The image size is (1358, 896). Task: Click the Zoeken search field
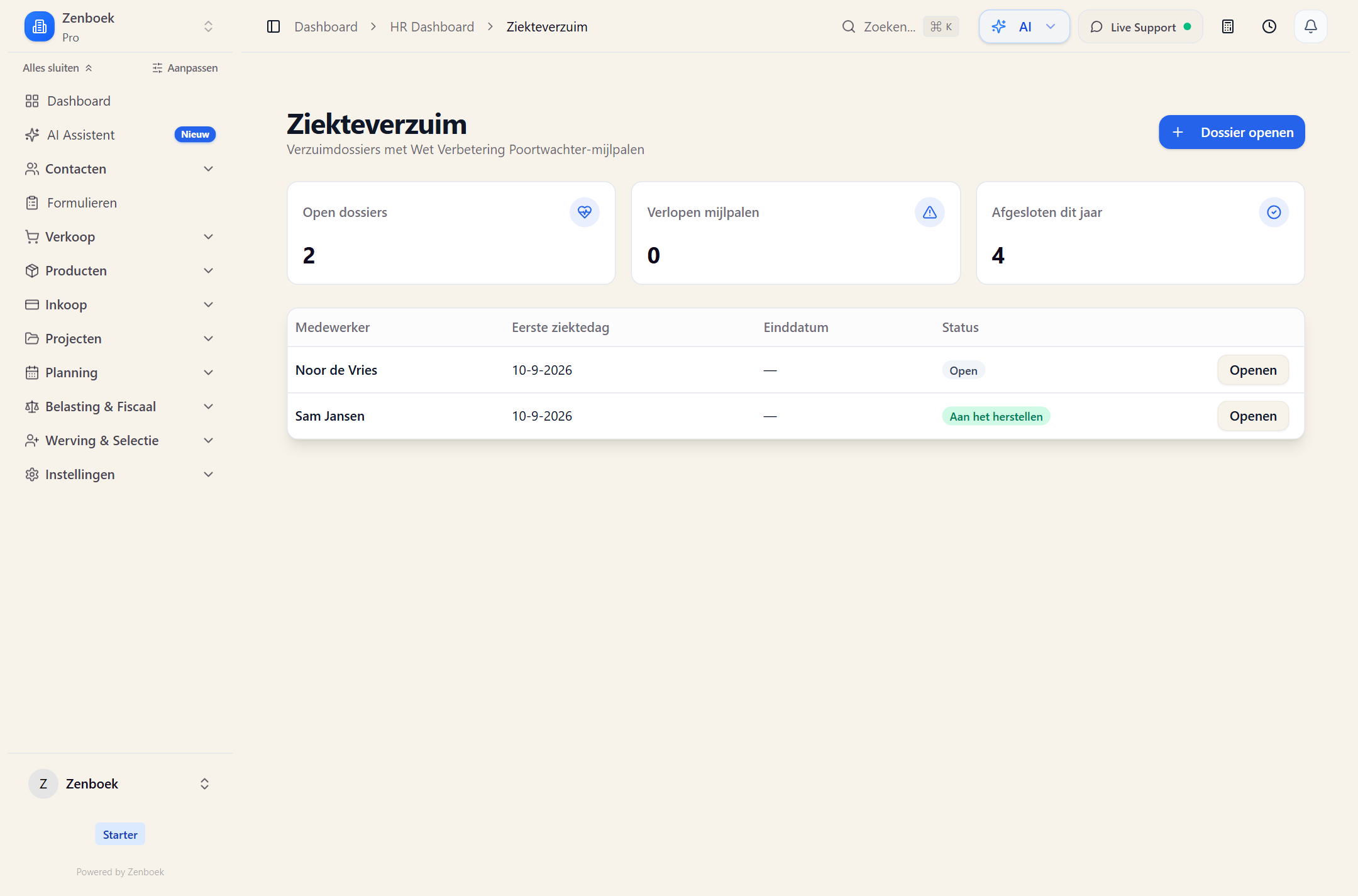pyautogui.click(x=900, y=26)
